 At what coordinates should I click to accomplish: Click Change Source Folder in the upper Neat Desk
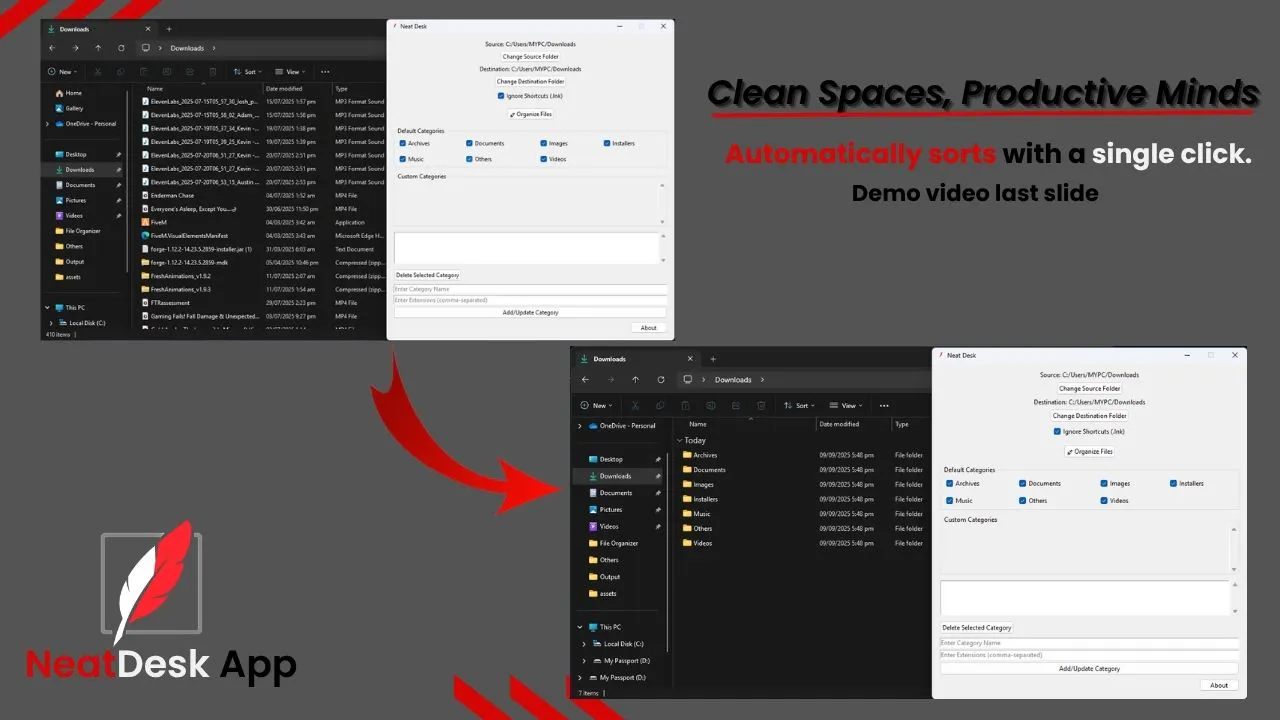530,57
